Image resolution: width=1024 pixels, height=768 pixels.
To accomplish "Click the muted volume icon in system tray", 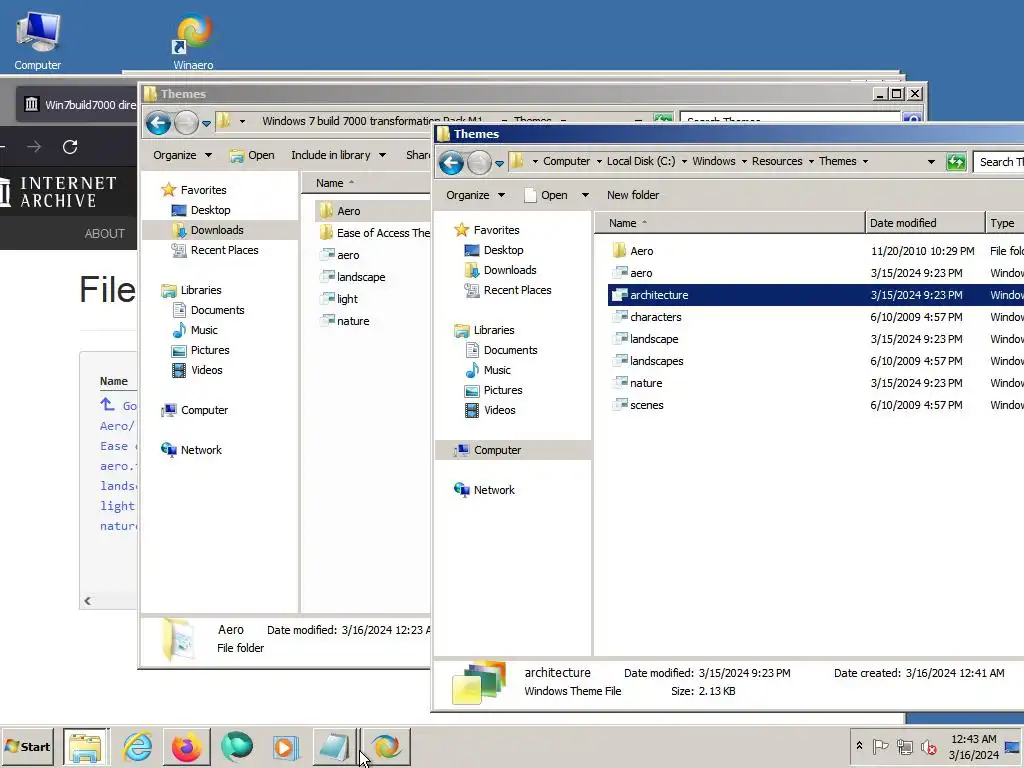I will tap(927, 747).
